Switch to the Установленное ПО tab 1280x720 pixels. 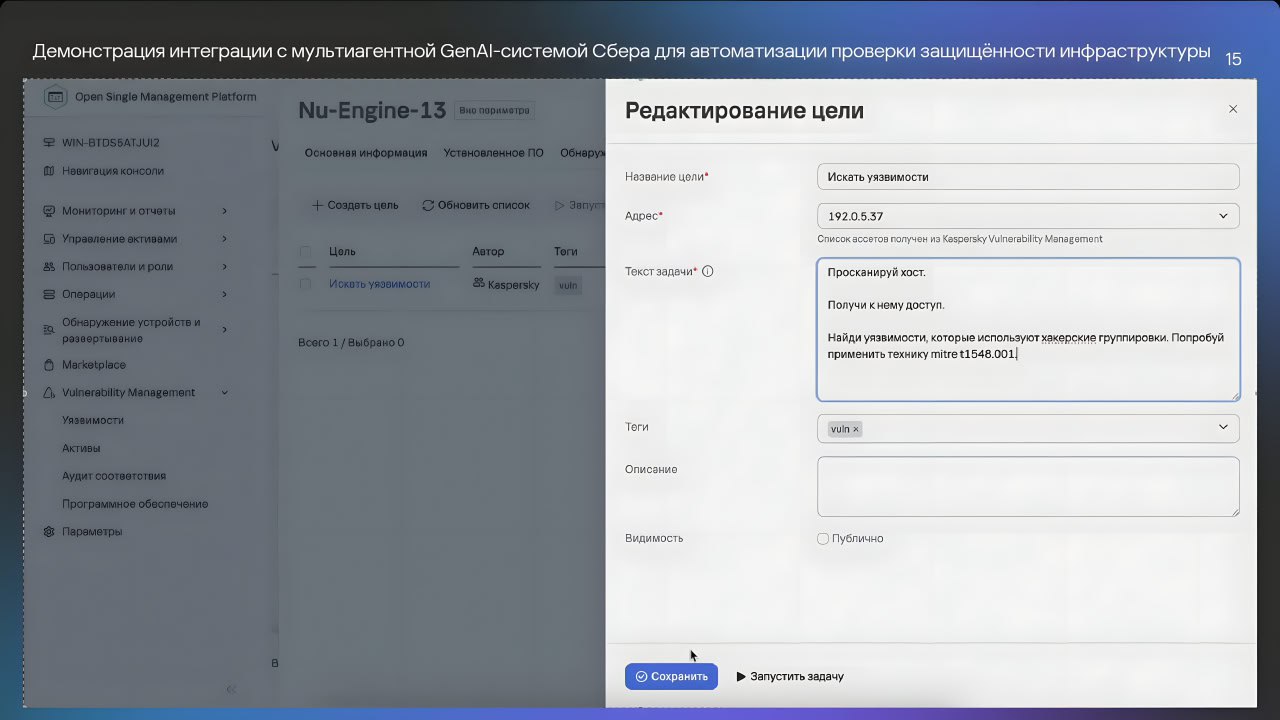pos(493,153)
